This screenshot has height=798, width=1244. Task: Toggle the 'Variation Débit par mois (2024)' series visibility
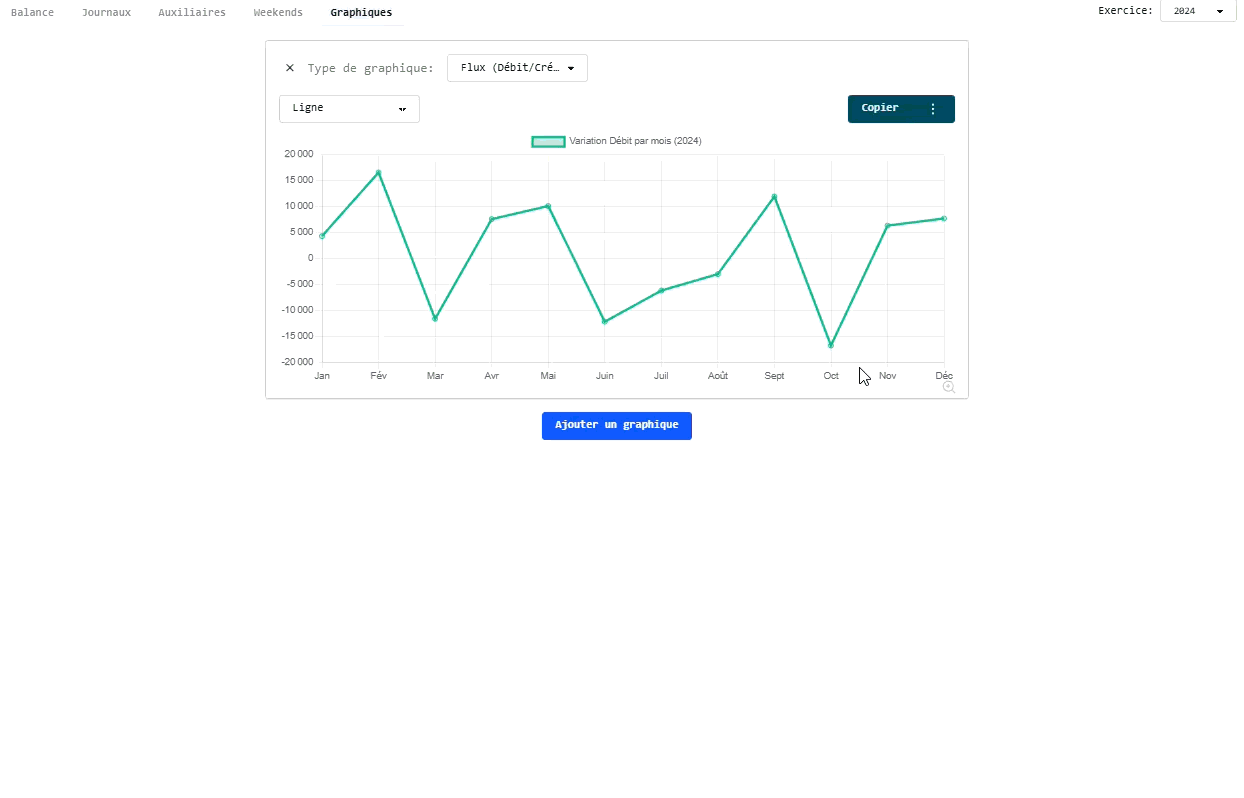coord(632,141)
